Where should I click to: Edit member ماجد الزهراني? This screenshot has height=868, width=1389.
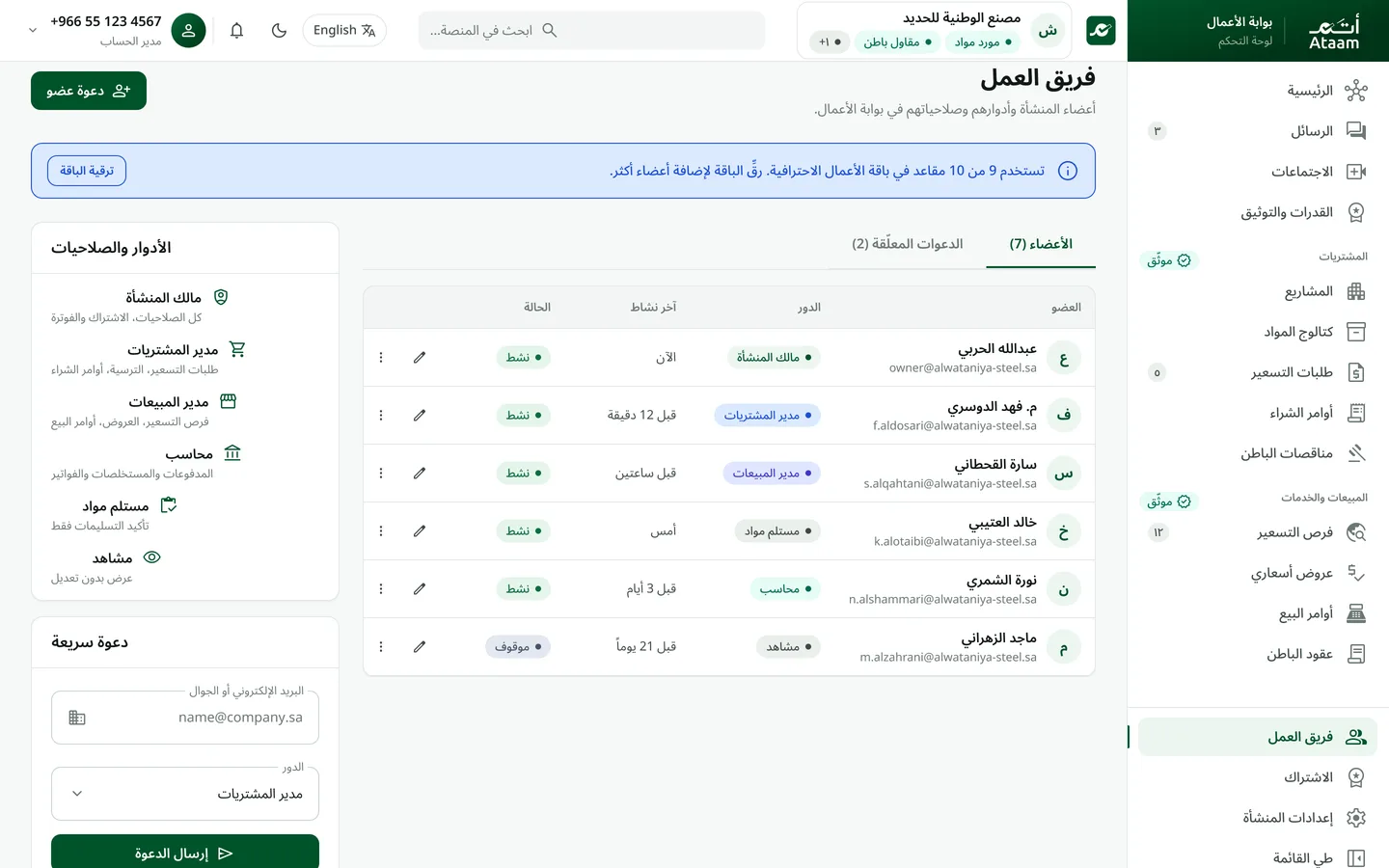pos(420,646)
